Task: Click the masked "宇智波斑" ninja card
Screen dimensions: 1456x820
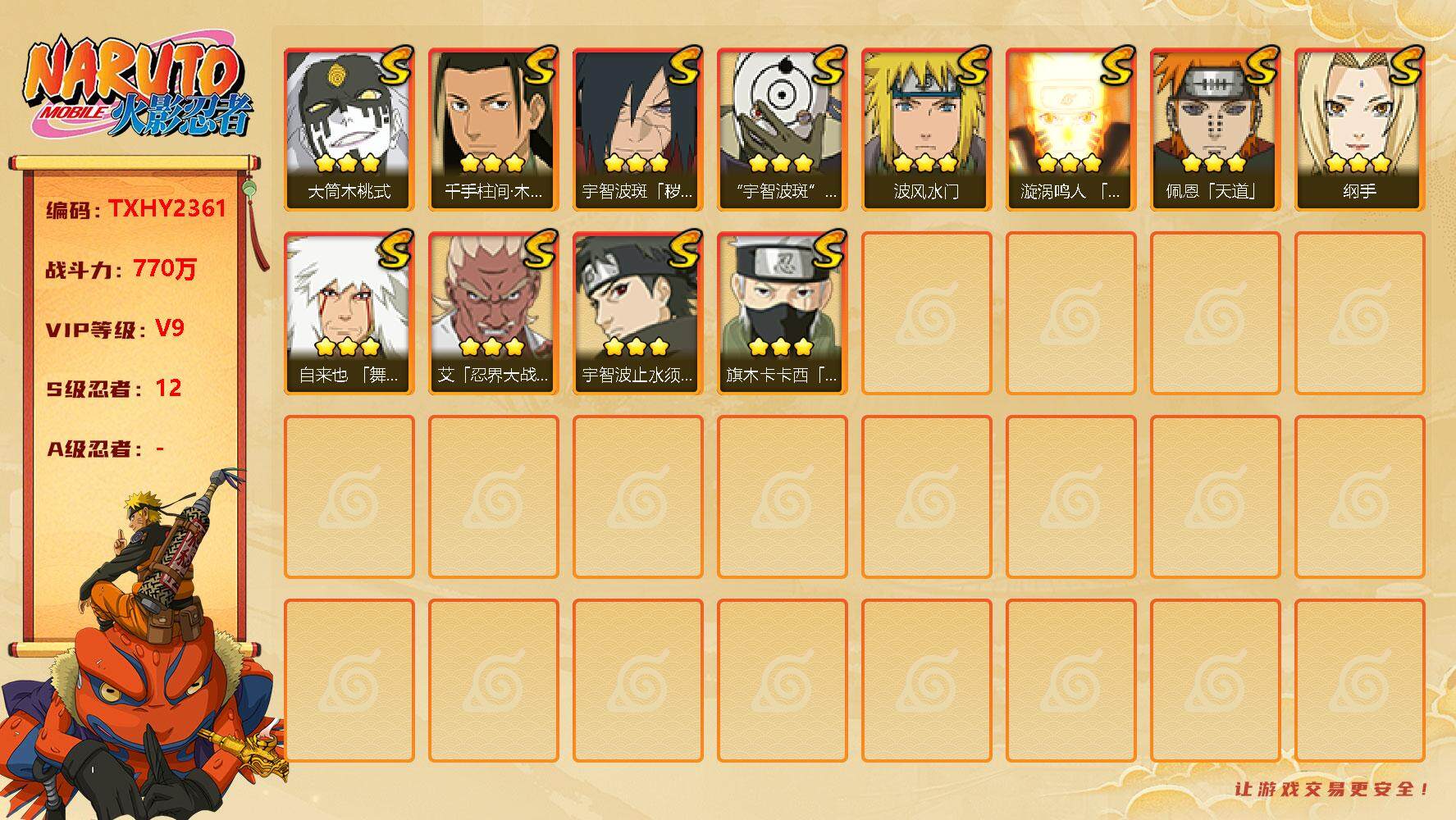Action: pyautogui.click(x=782, y=130)
